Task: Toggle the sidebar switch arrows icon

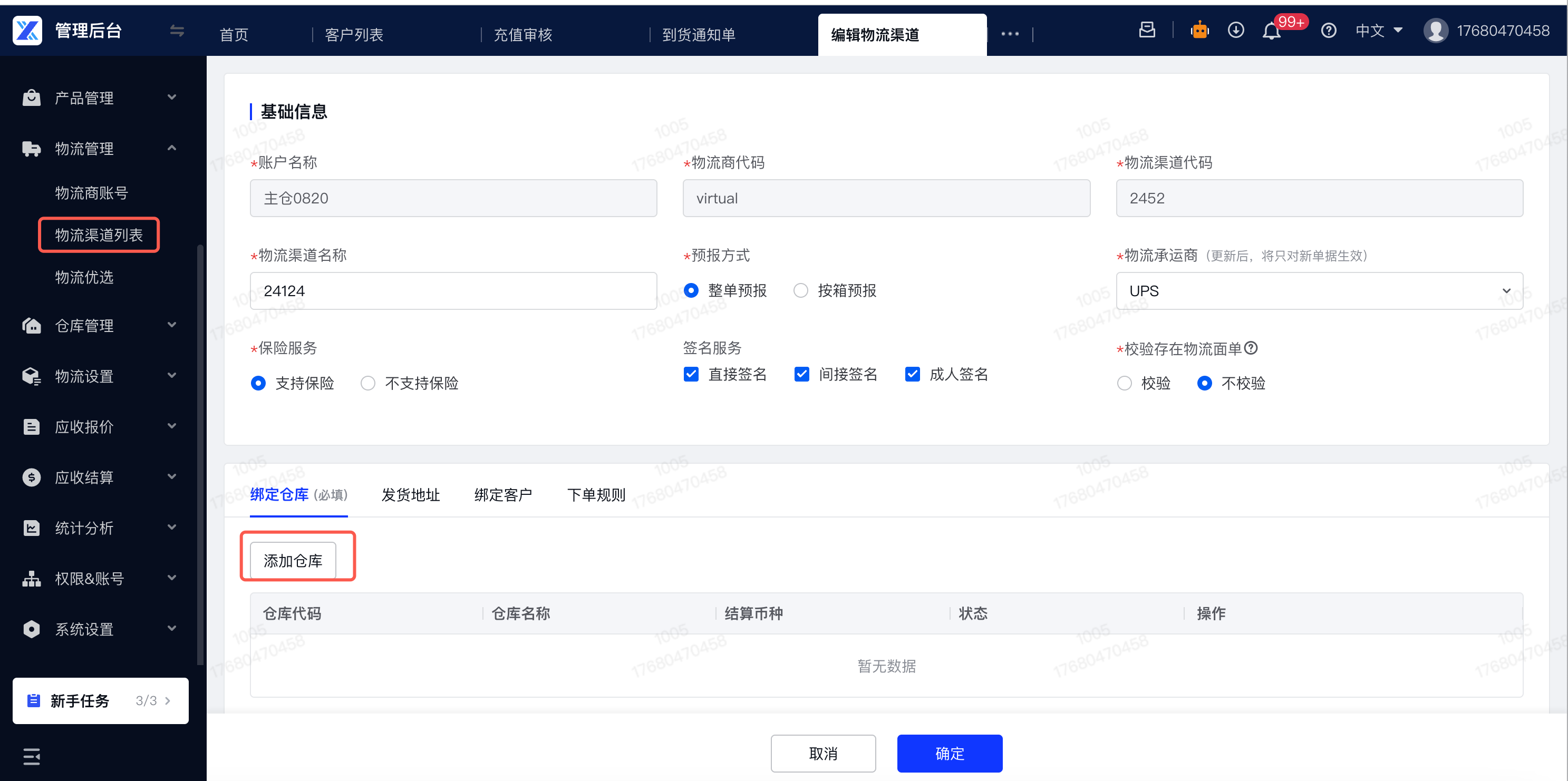Action: 177,31
